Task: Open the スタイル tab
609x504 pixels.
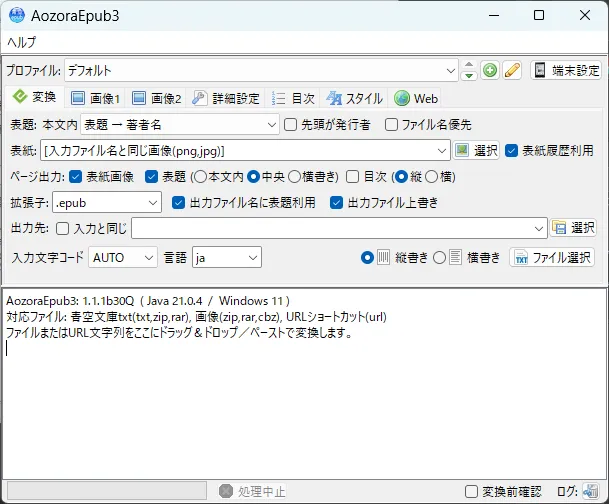Action: (354, 99)
